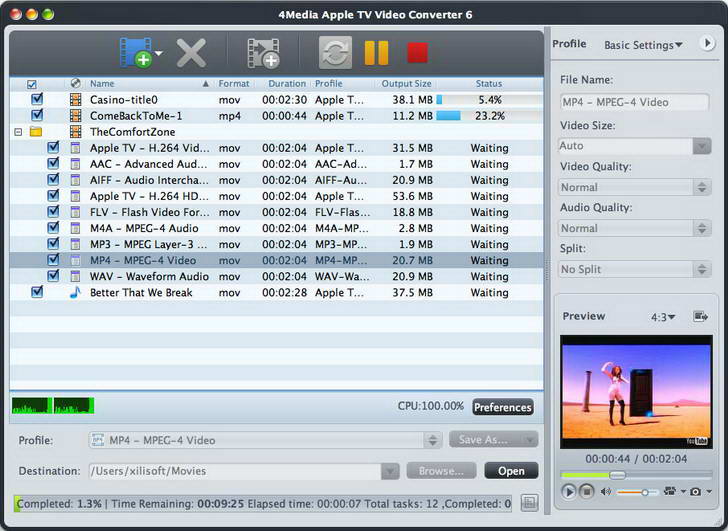Image resolution: width=728 pixels, height=531 pixels.
Task: Open the 4:3 aspect ratio menu
Action: click(x=663, y=317)
